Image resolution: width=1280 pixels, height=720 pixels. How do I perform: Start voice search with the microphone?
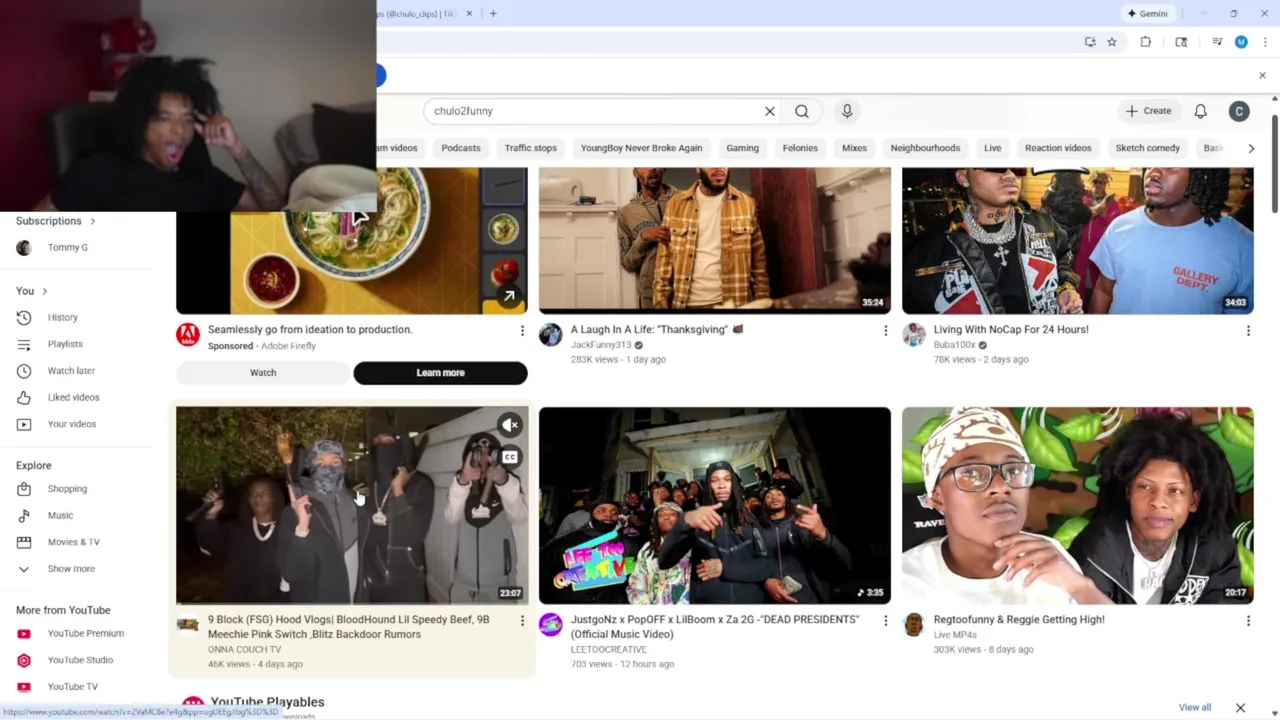[847, 111]
